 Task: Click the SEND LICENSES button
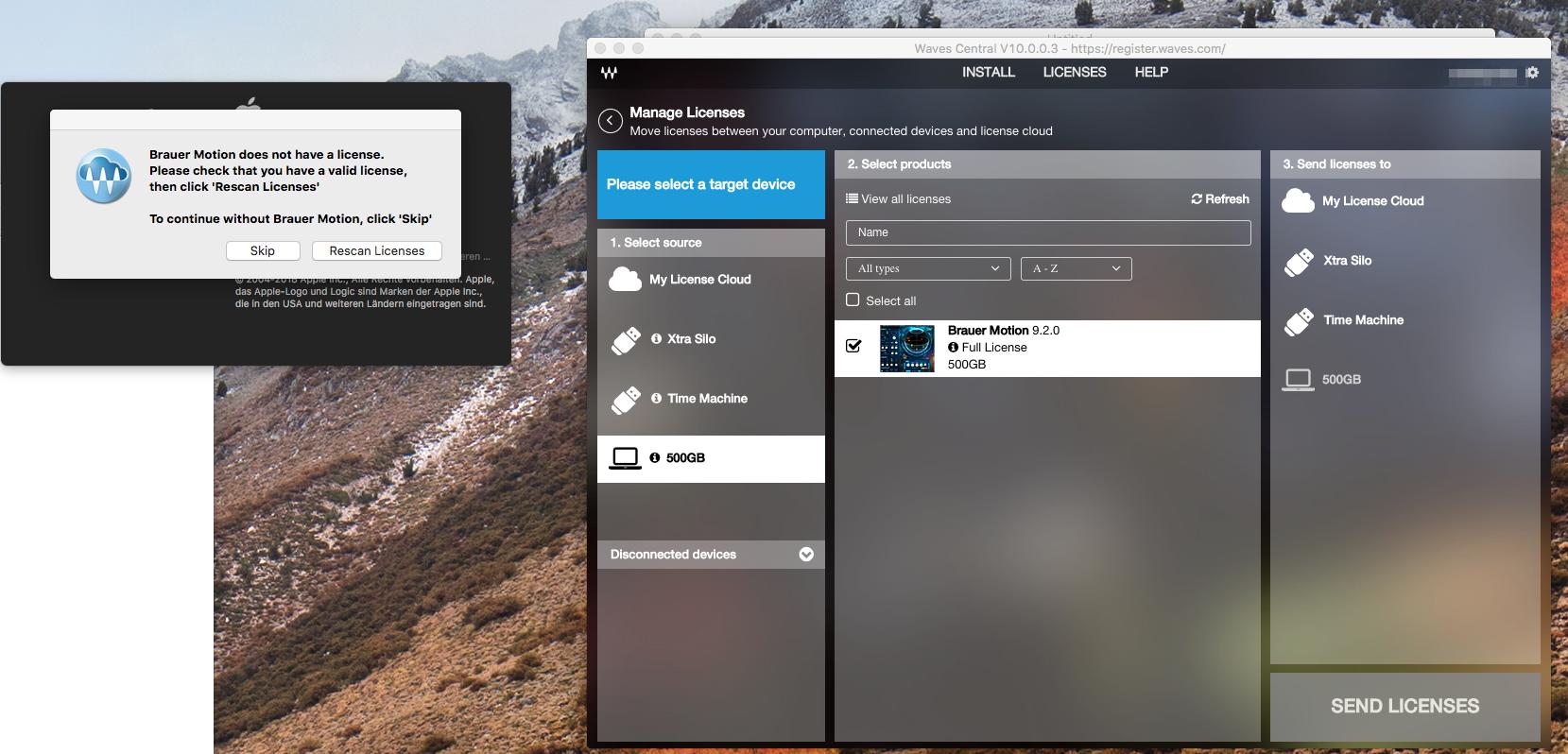click(1405, 706)
